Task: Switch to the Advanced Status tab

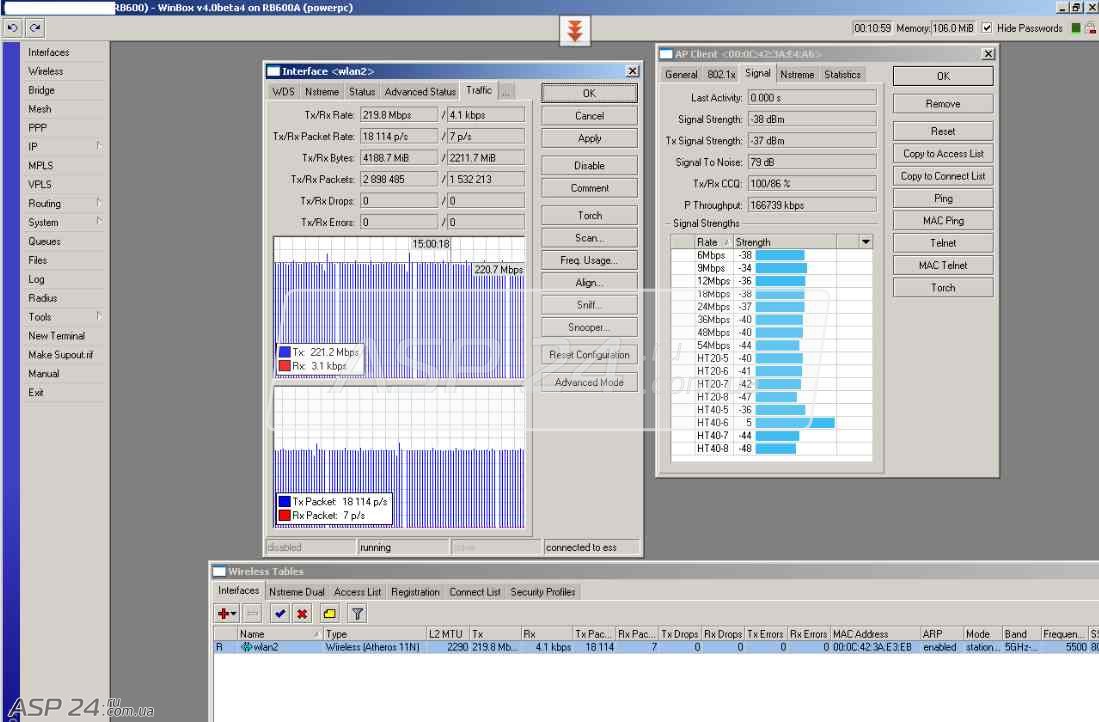Action: click(420, 92)
